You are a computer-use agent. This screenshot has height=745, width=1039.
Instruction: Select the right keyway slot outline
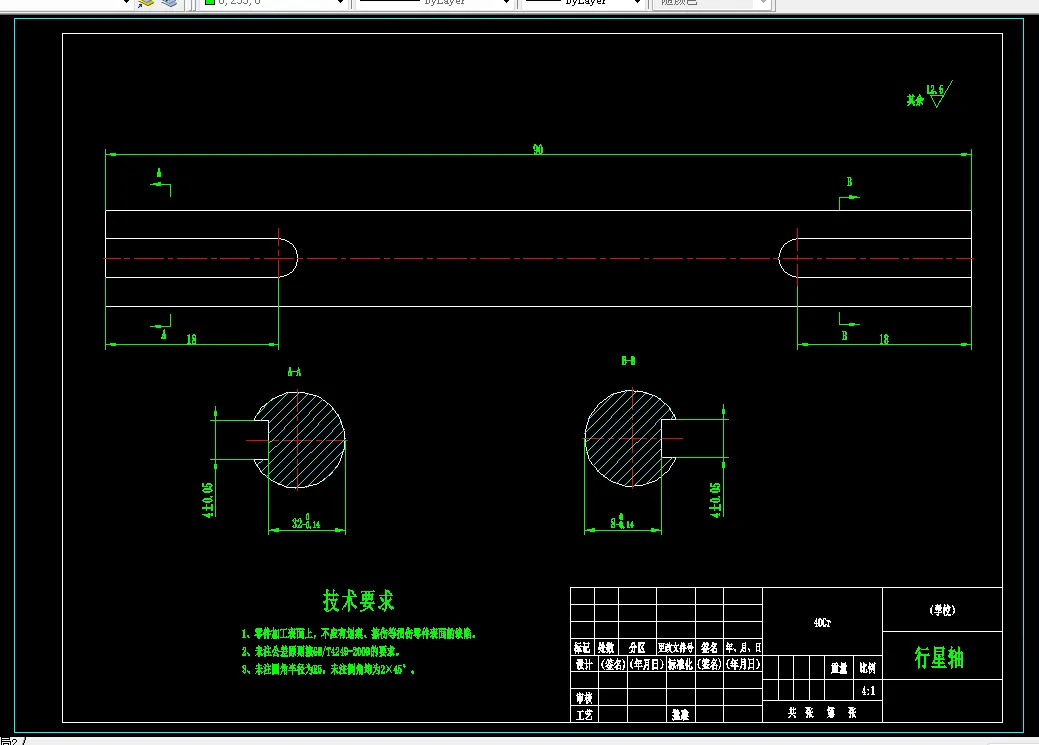[x=875, y=258]
